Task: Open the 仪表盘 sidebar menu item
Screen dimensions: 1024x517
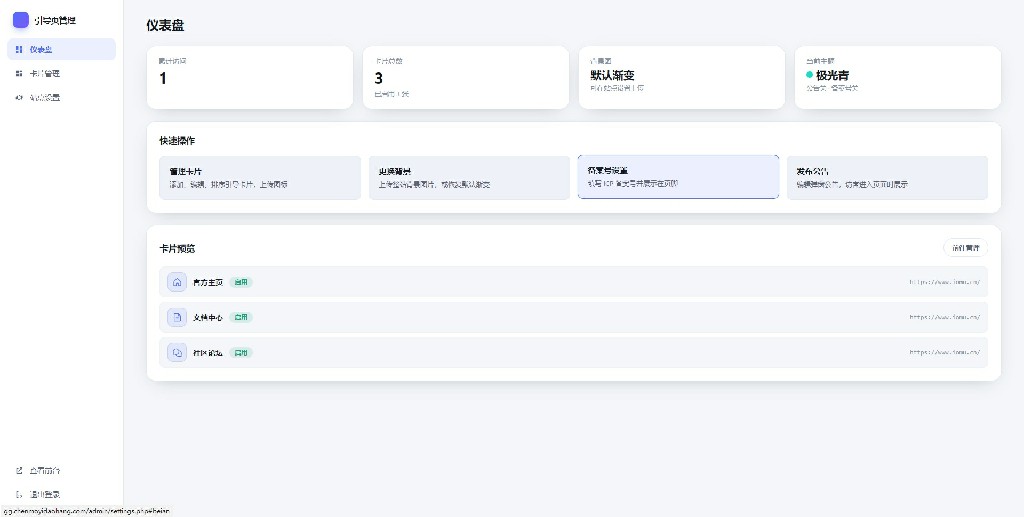Action: [x=61, y=49]
